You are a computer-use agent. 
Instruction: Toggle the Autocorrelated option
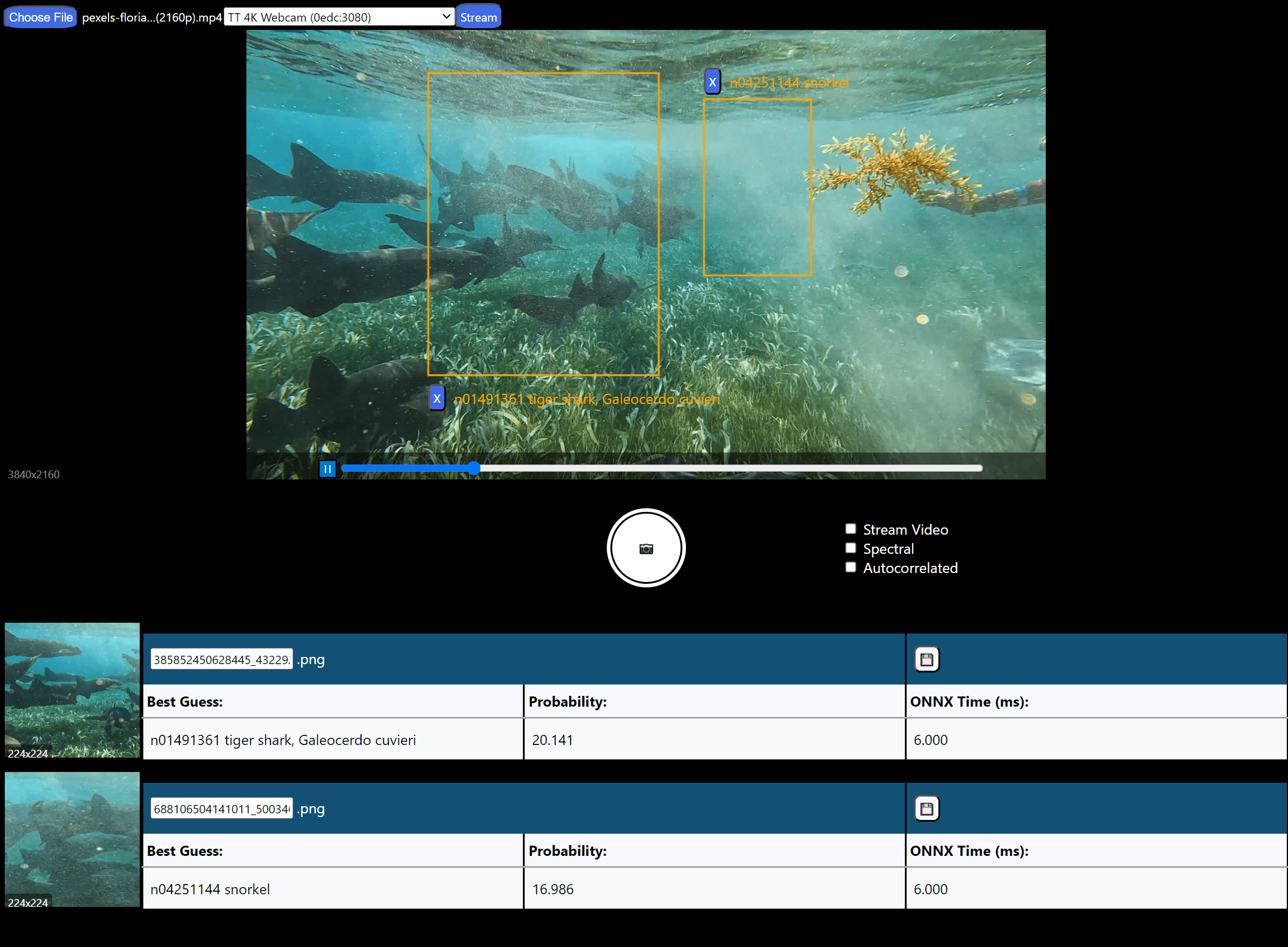point(850,566)
